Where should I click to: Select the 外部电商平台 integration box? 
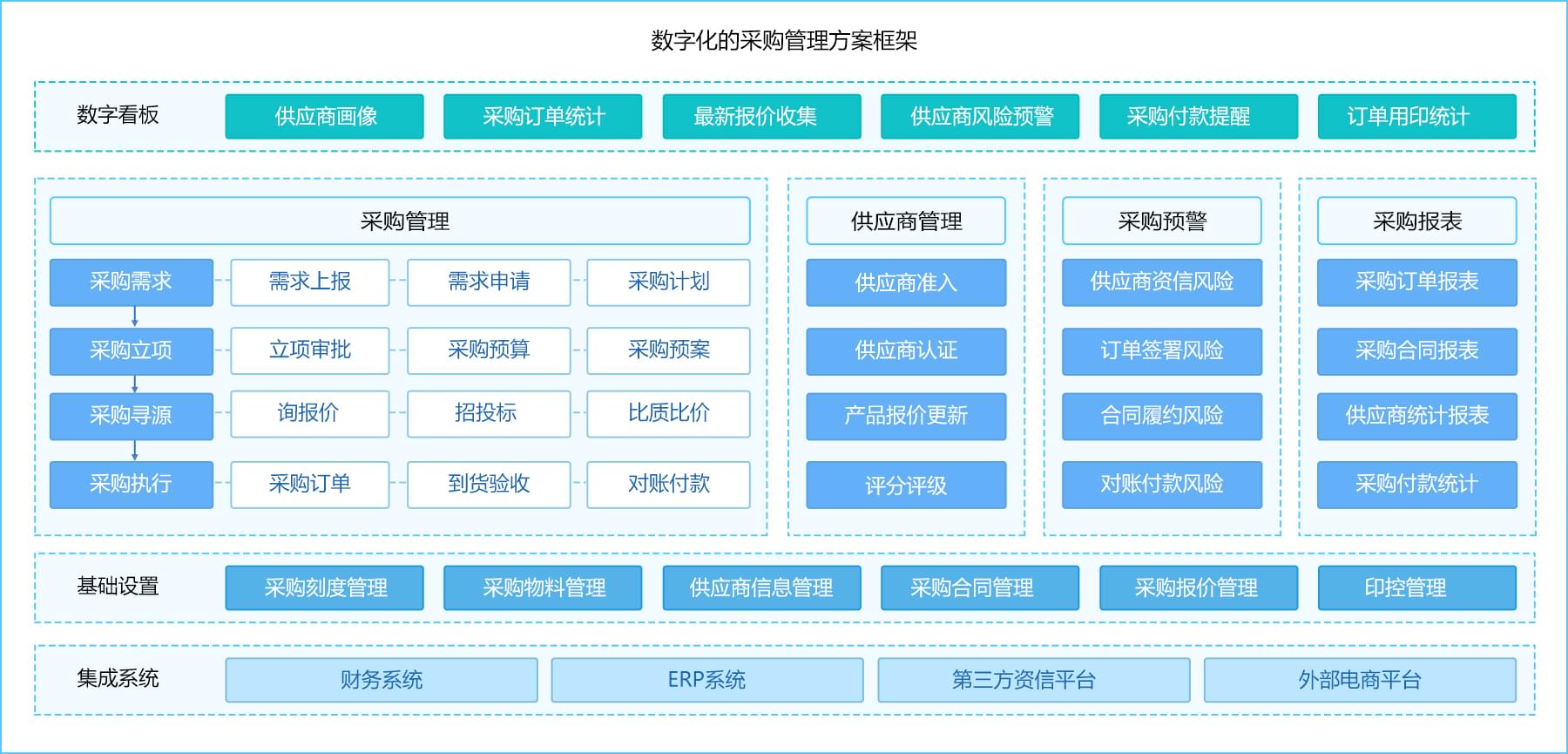[1360, 680]
